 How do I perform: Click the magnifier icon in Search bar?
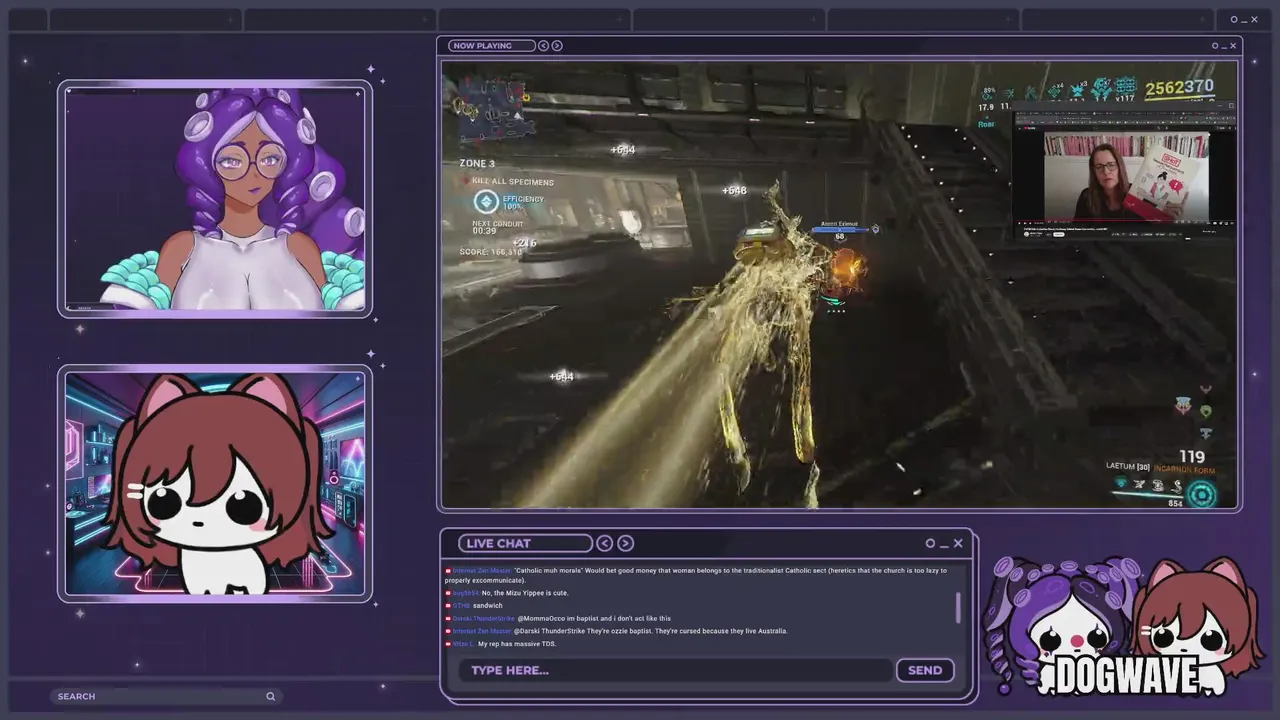coord(270,696)
